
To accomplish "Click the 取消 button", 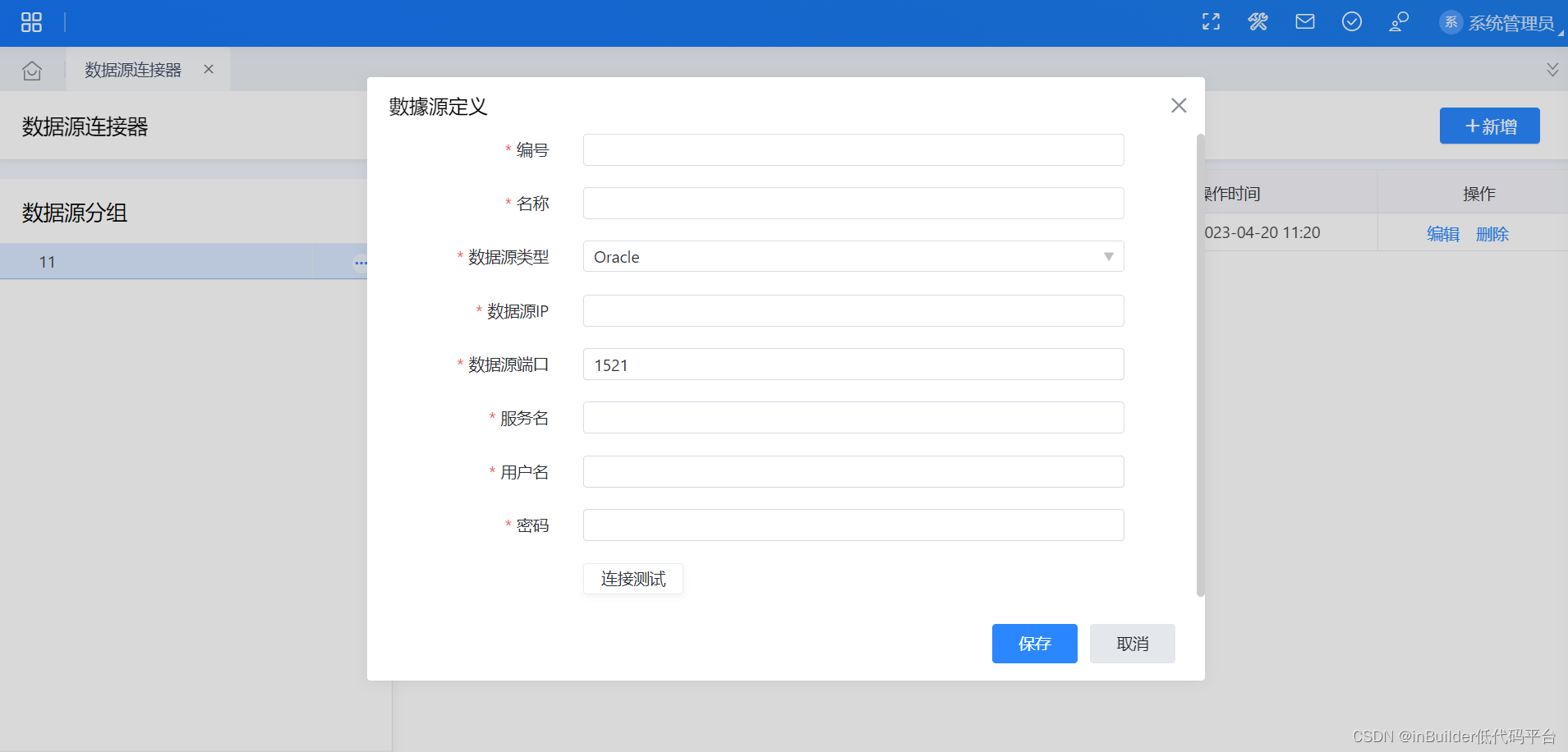I will coord(1133,644).
